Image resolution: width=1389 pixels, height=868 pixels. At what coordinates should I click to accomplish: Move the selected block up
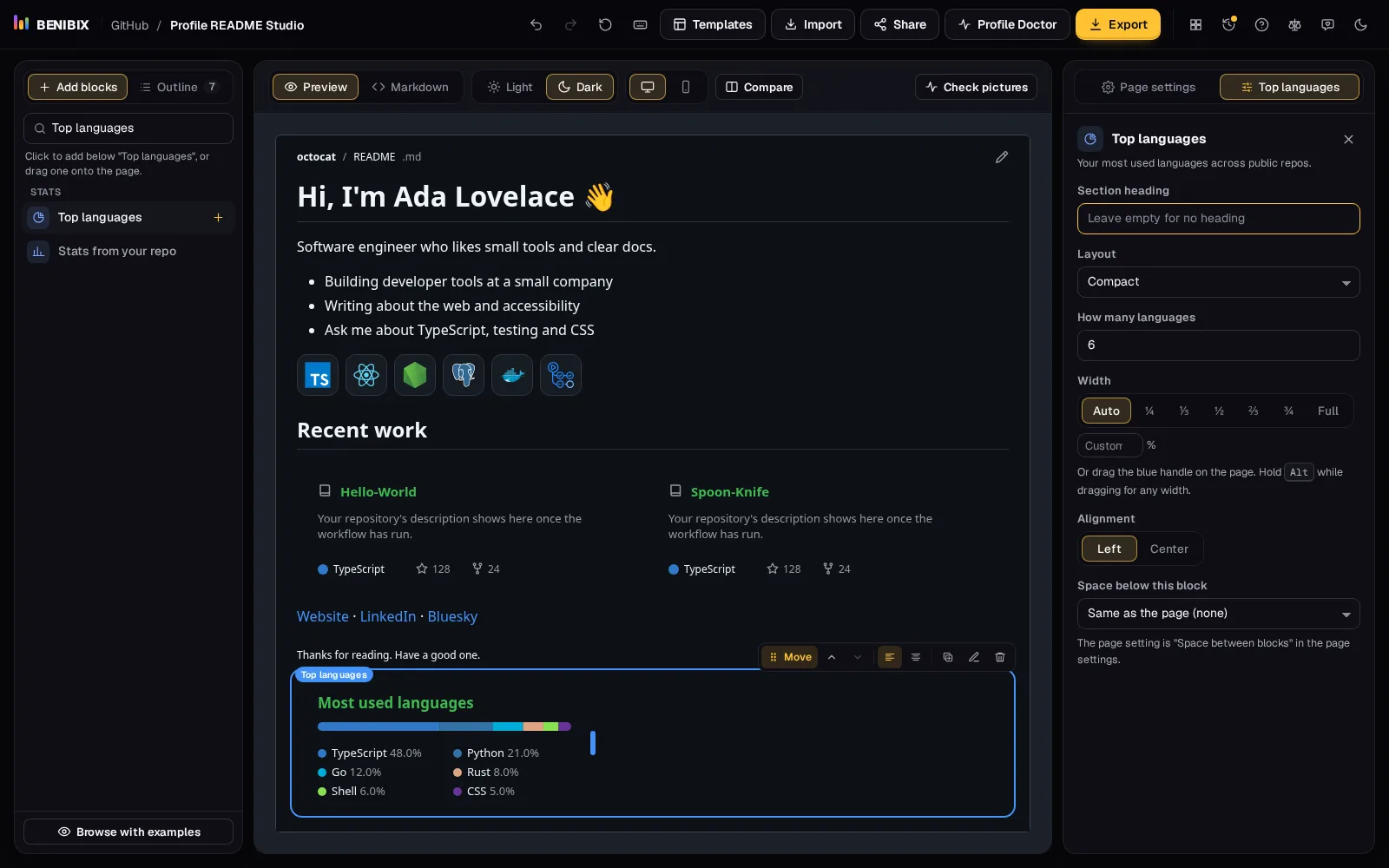pyautogui.click(x=832, y=657)
